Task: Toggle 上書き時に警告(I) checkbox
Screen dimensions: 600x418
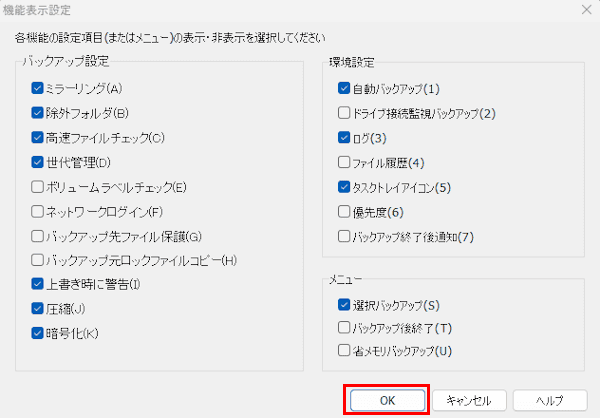Action: click(x=37, y=284)
